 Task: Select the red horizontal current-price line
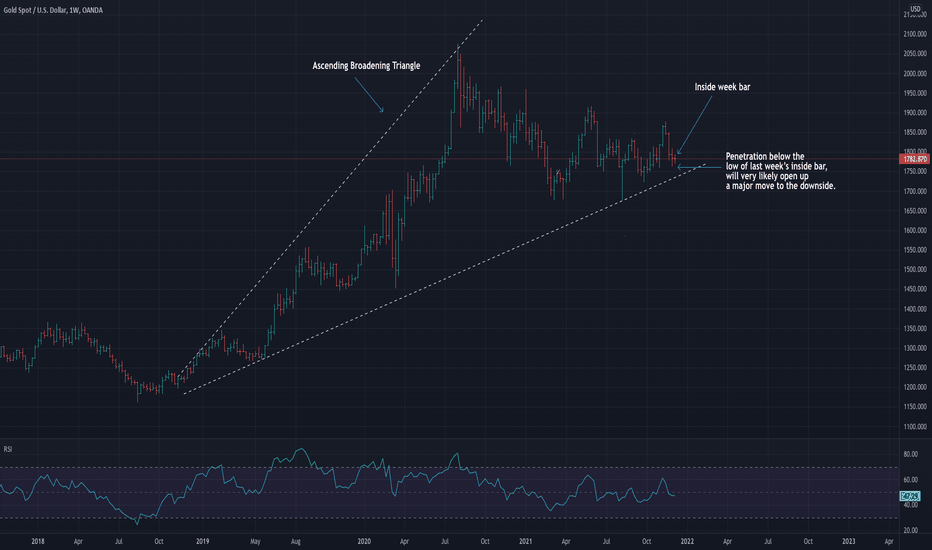pyautogui.click(x=449, y=159)
